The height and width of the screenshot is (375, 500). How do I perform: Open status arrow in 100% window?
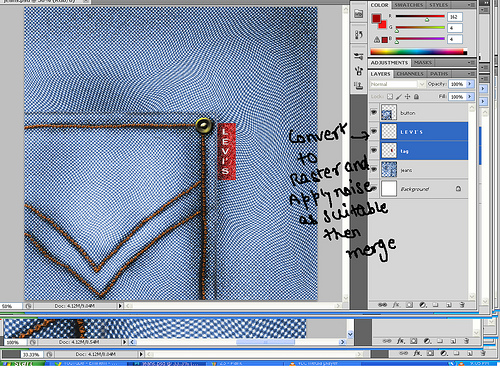coord(124,342)
